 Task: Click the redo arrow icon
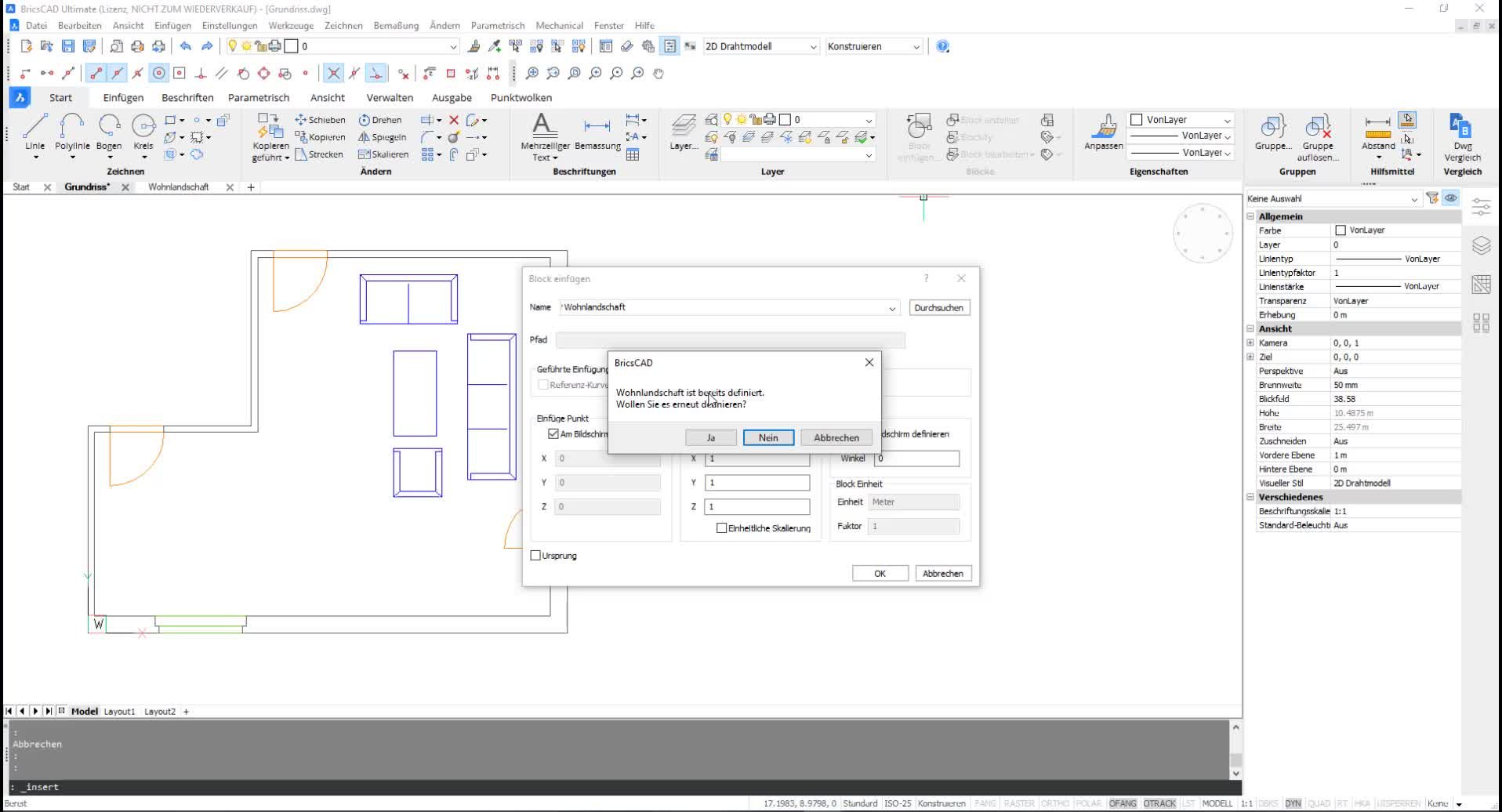pyautogui.click(x=207, y=46)
